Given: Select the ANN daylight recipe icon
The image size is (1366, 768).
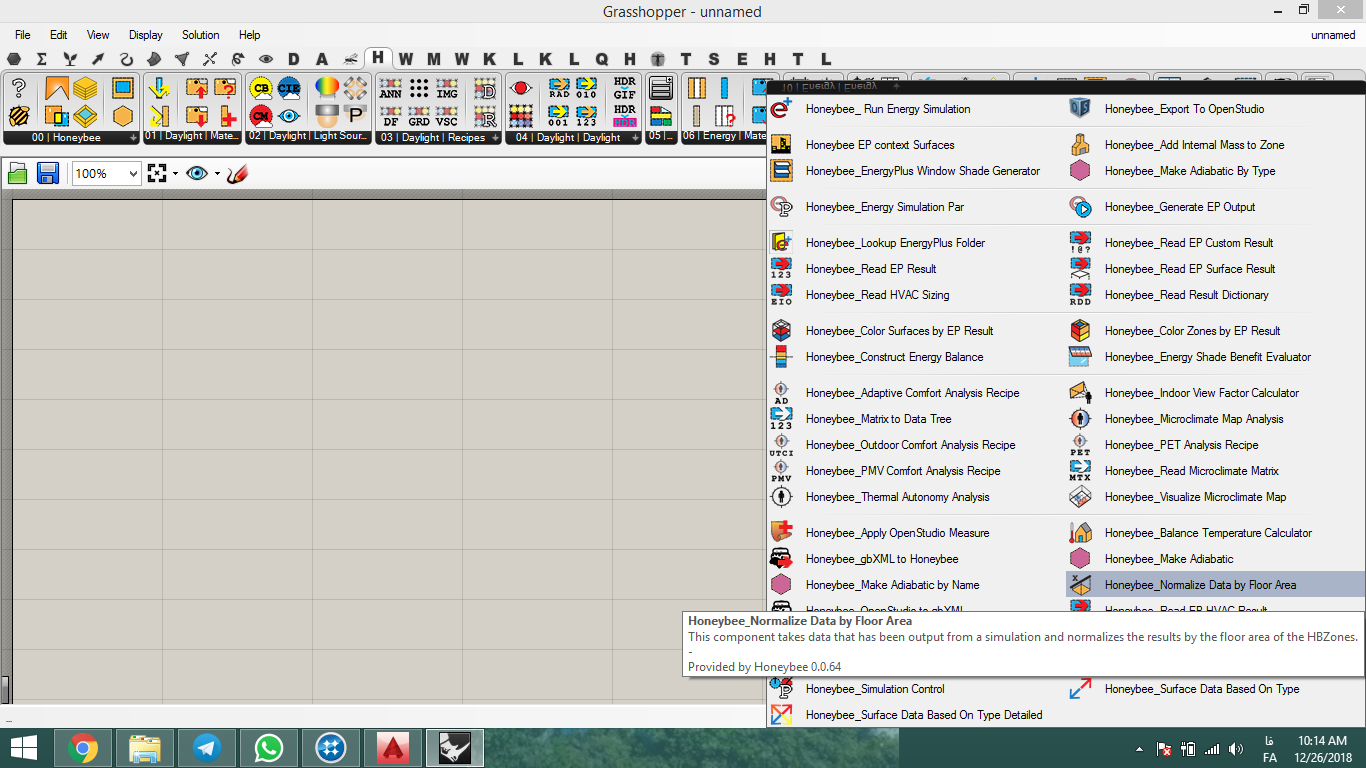Looking at the screenshot, I should (x=391, y=88).
